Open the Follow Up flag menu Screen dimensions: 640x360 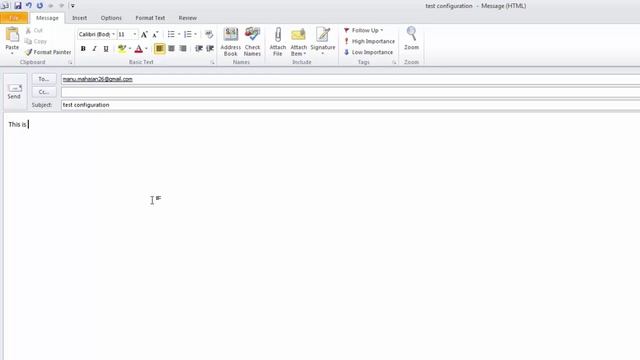(x=363, y=31)
